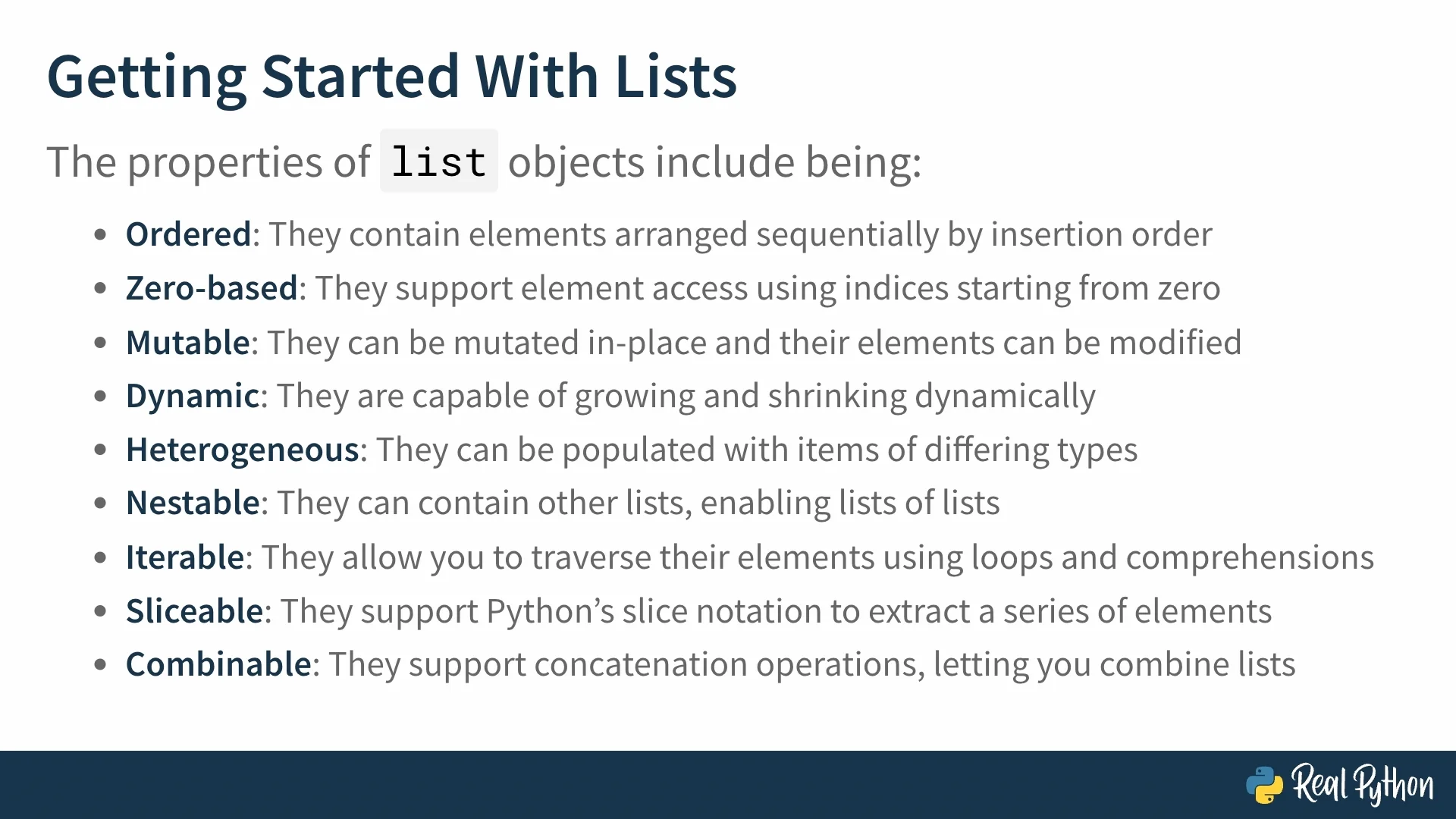This screenshot has width=1456, height=819.
Task: Click the subtitle objects include being
Action: click(x=714, y=162)
